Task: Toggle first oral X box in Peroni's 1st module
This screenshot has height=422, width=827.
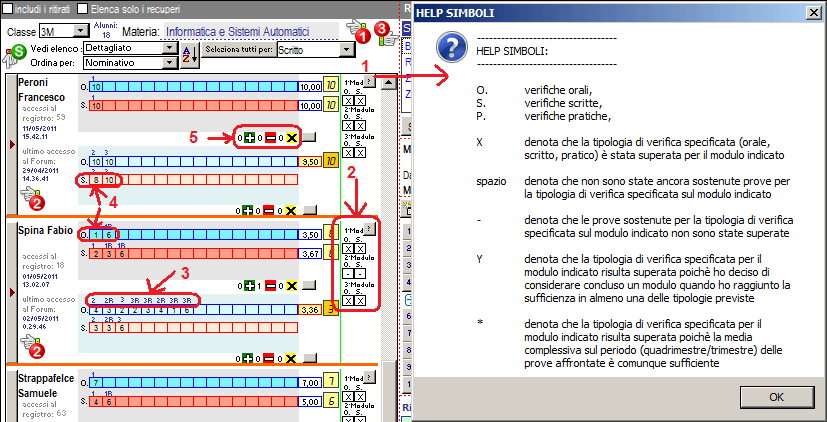Action: 348,100
